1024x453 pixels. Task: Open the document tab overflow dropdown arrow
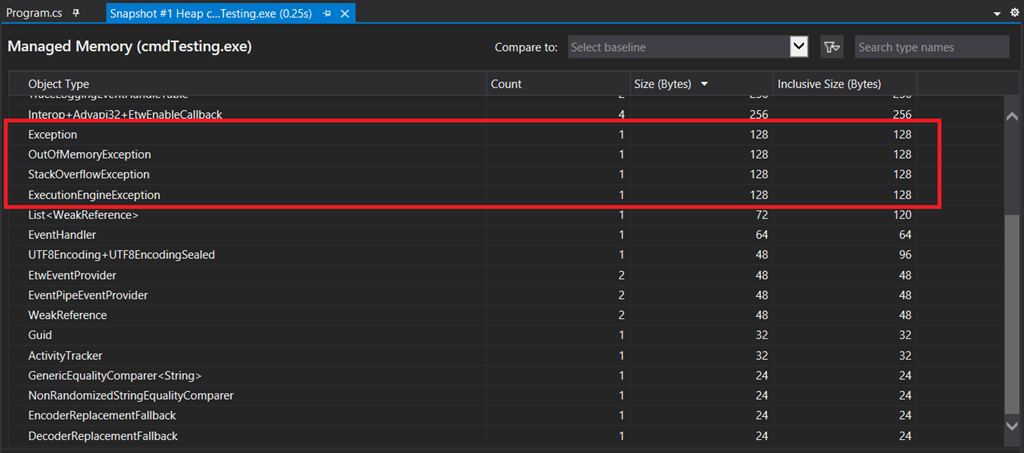(x=997, y=14)
